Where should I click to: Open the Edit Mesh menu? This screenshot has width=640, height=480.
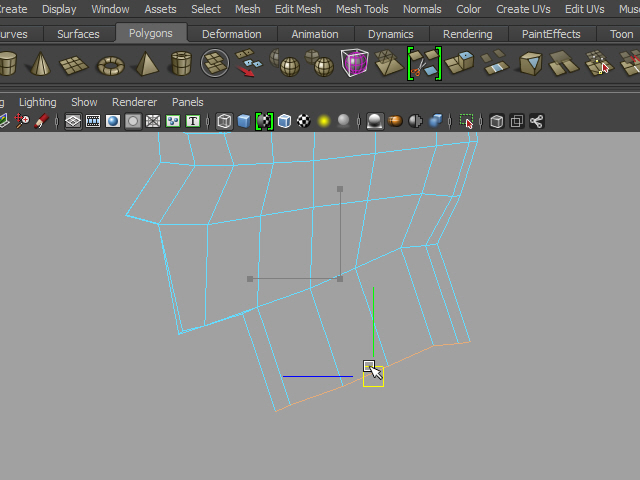(298, 9)
